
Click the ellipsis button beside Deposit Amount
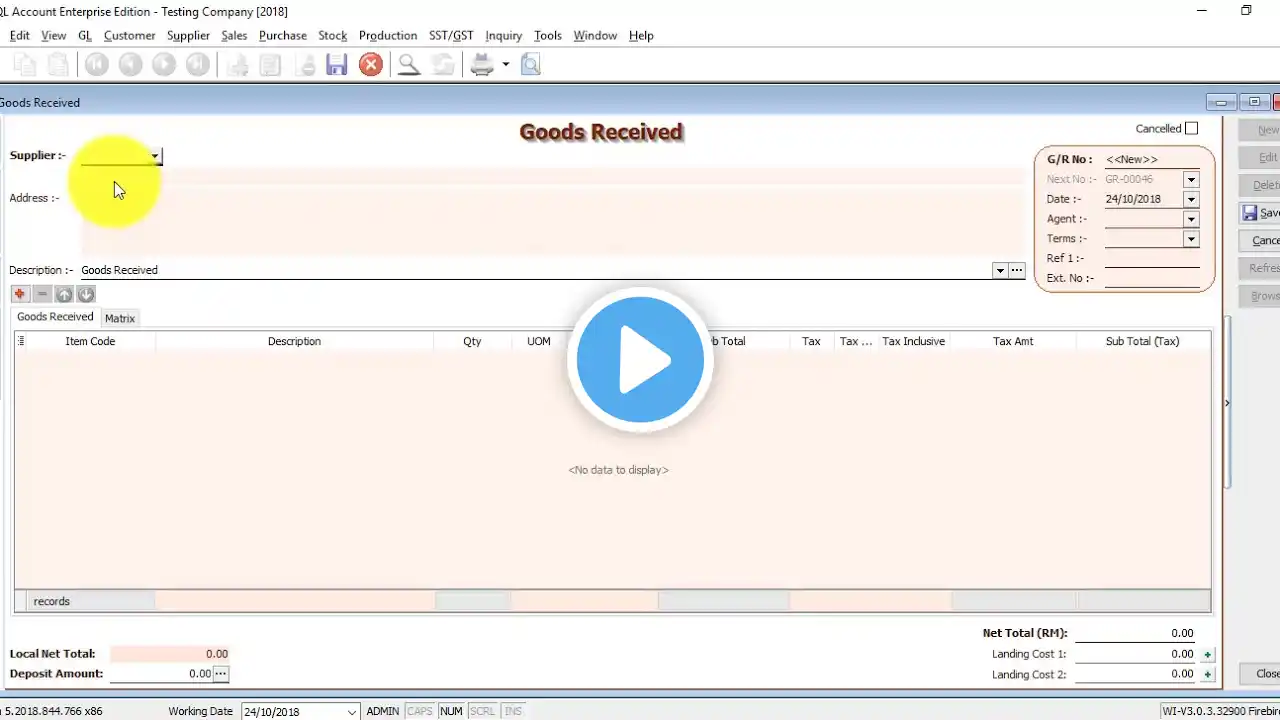click(x=221, y=674)
